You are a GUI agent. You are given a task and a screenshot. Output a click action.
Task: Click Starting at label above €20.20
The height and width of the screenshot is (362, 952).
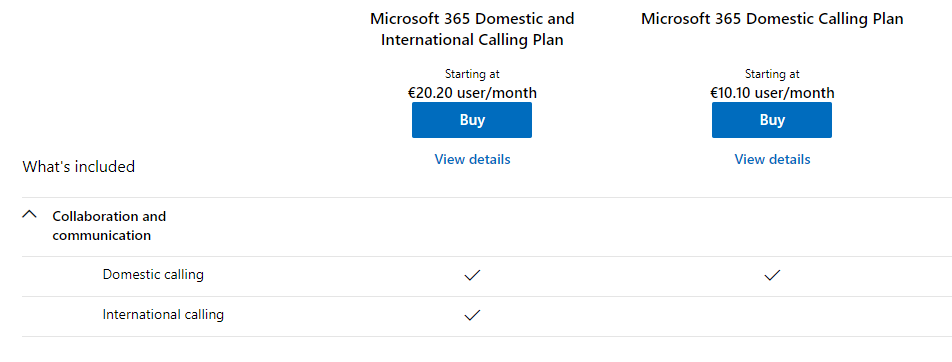pyautogui.click(x=472, y=74)
